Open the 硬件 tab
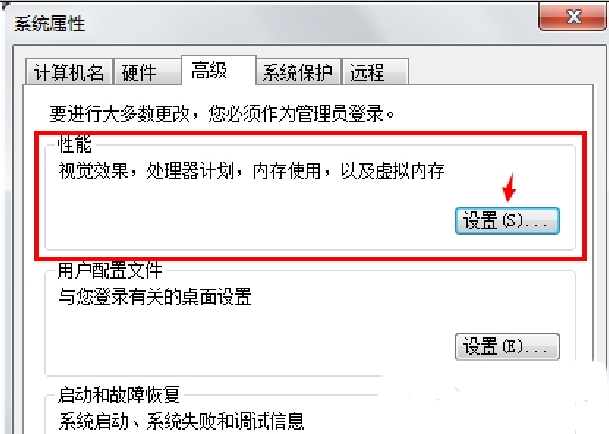 (147, 72)
